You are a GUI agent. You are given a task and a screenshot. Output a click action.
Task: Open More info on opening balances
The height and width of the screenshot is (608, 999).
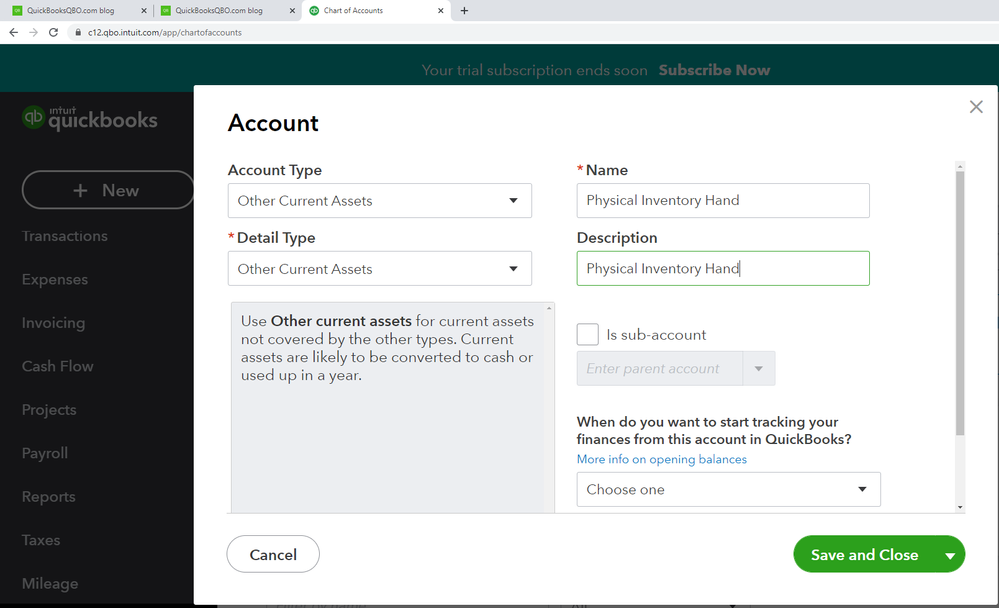pos(661,459)
